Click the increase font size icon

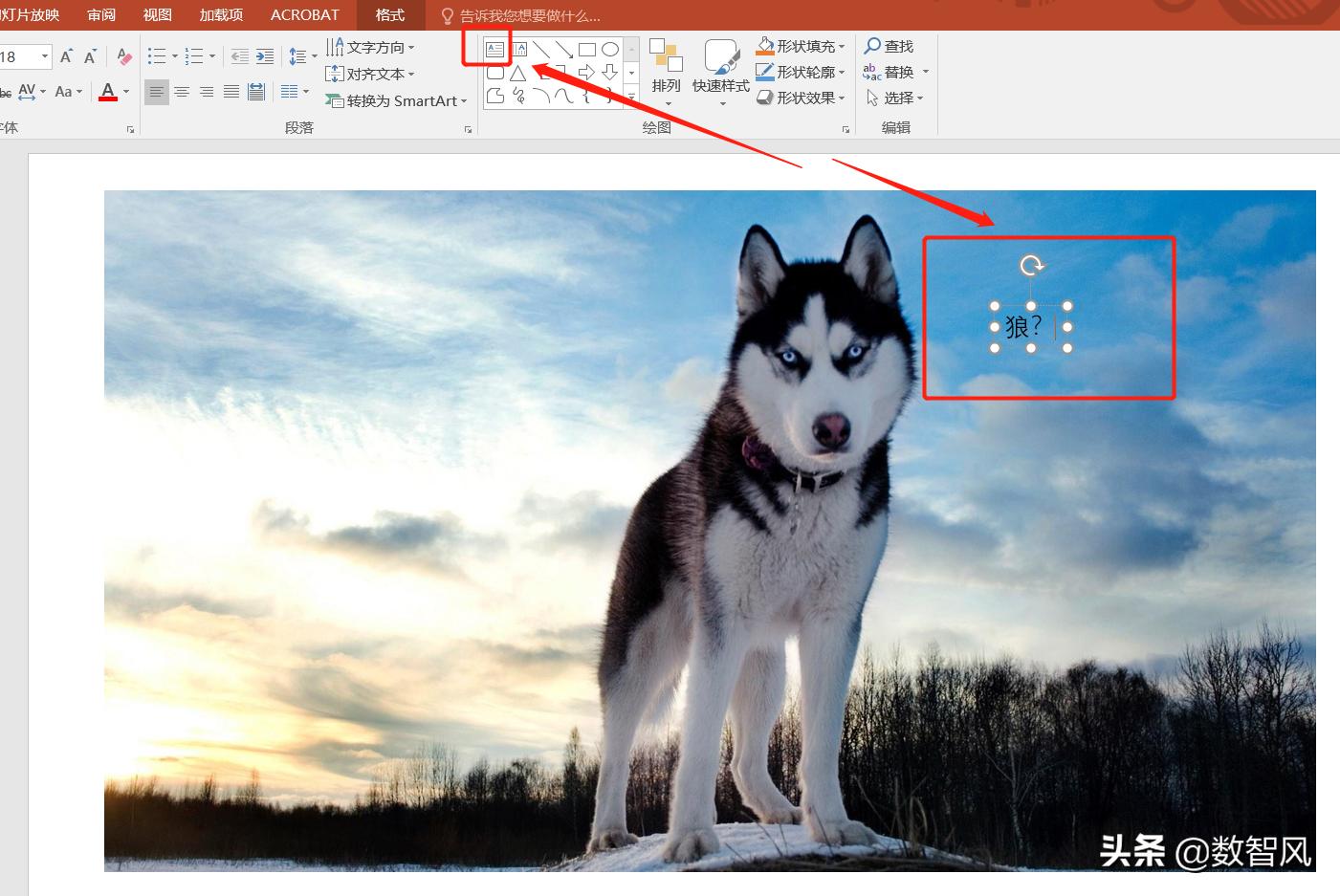[66, 56]
